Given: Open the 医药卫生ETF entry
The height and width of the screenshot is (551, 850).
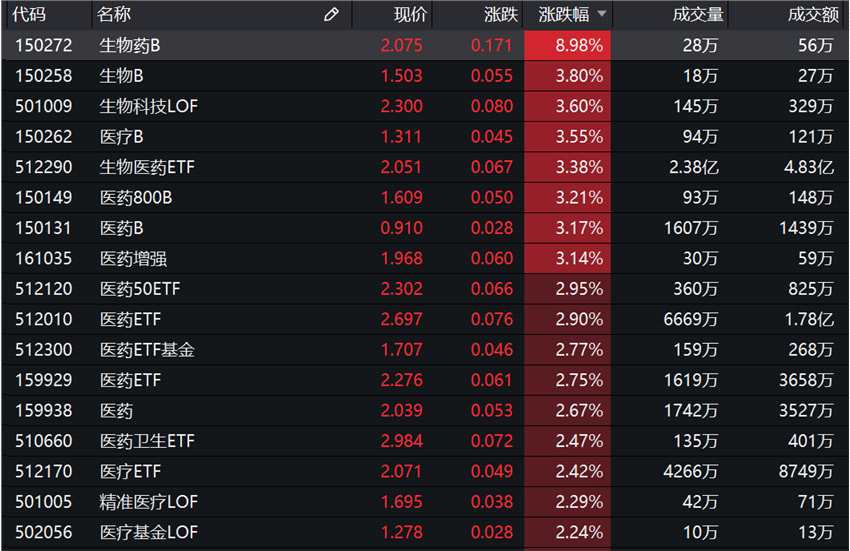Looking at the screenshot, I should click(147, 441).
